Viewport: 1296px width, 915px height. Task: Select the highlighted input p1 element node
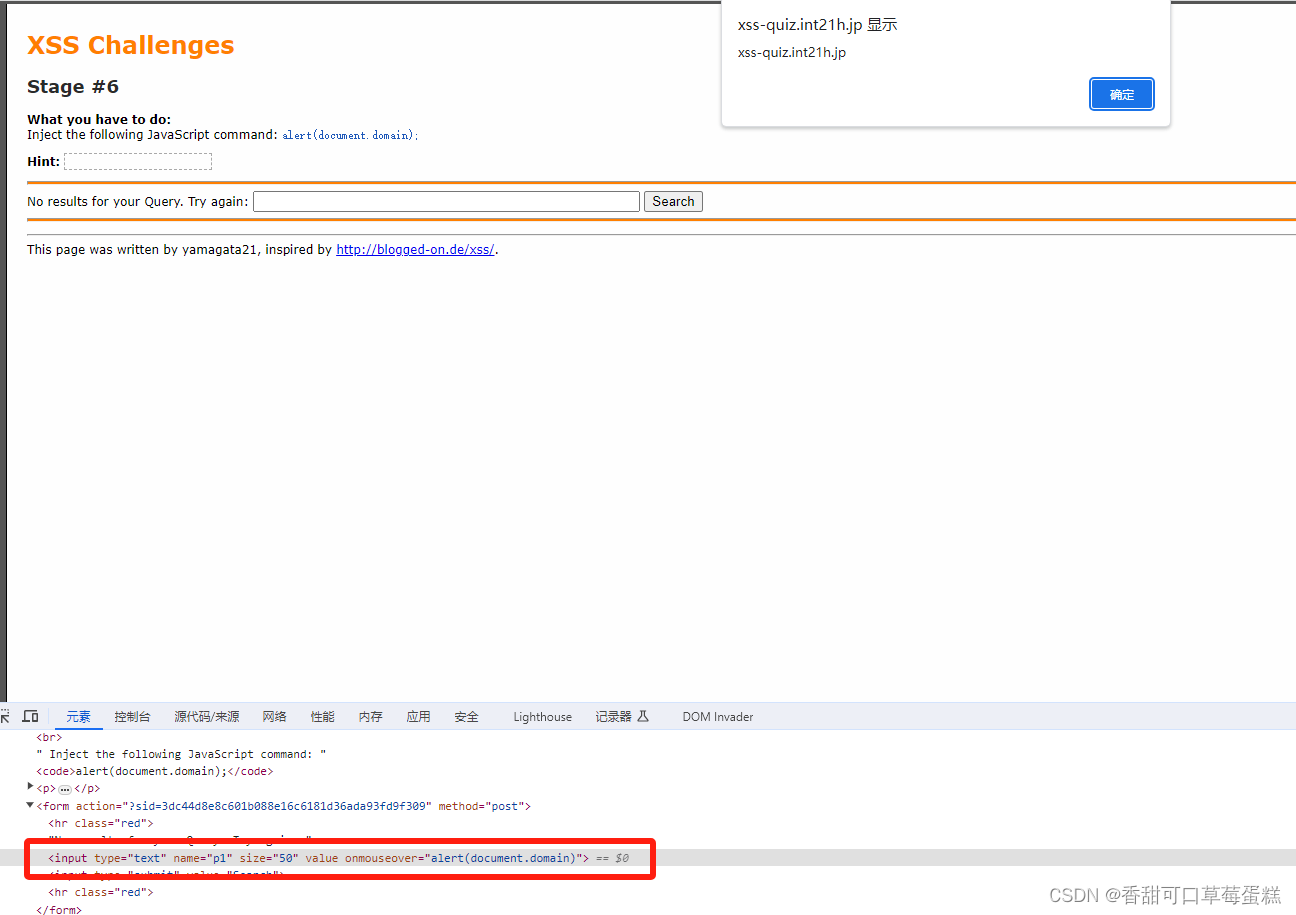tap(300, 857)
